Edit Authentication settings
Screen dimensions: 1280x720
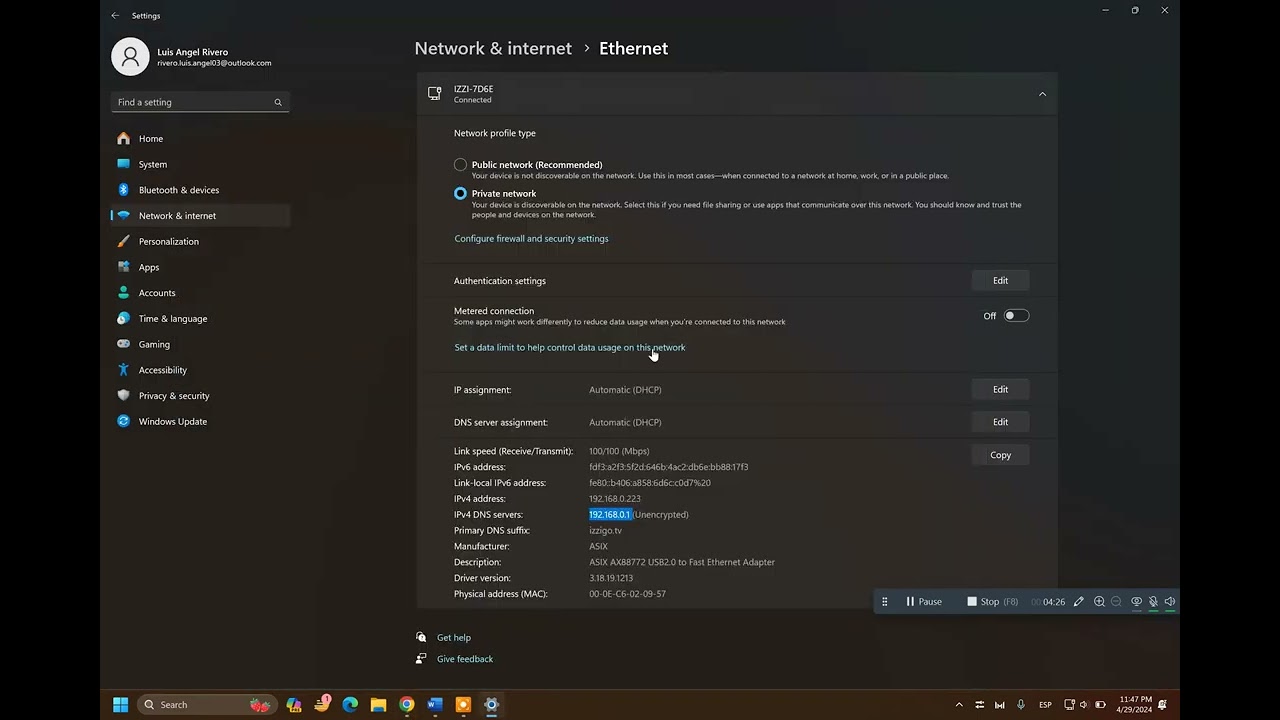pyautogui.click(x=1000, y=281)
